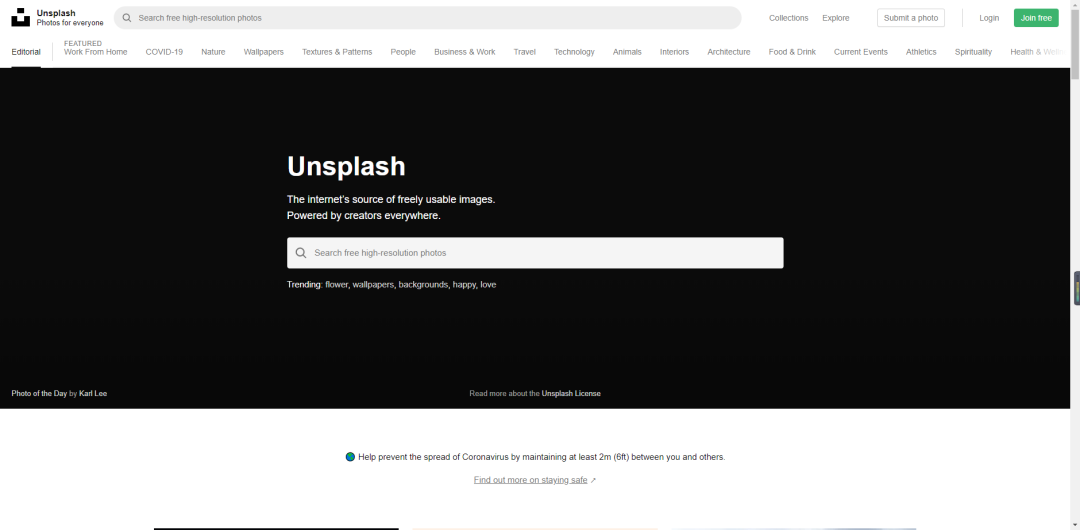1080x530 pixels.
Task: Click the globe emoji icon in Coronavirus notice
Action: (350, 456)
